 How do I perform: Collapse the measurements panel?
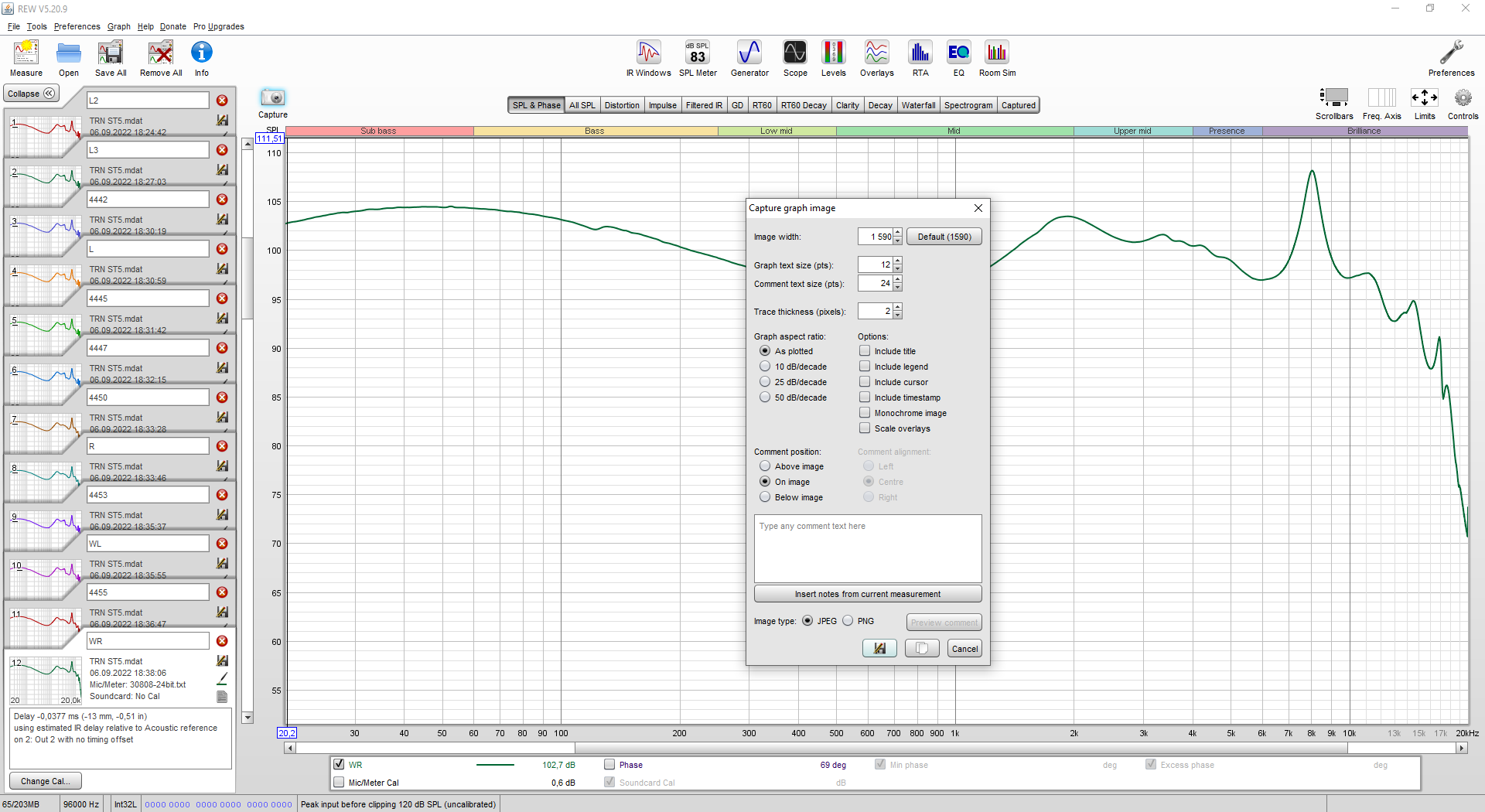click(31, 94)
